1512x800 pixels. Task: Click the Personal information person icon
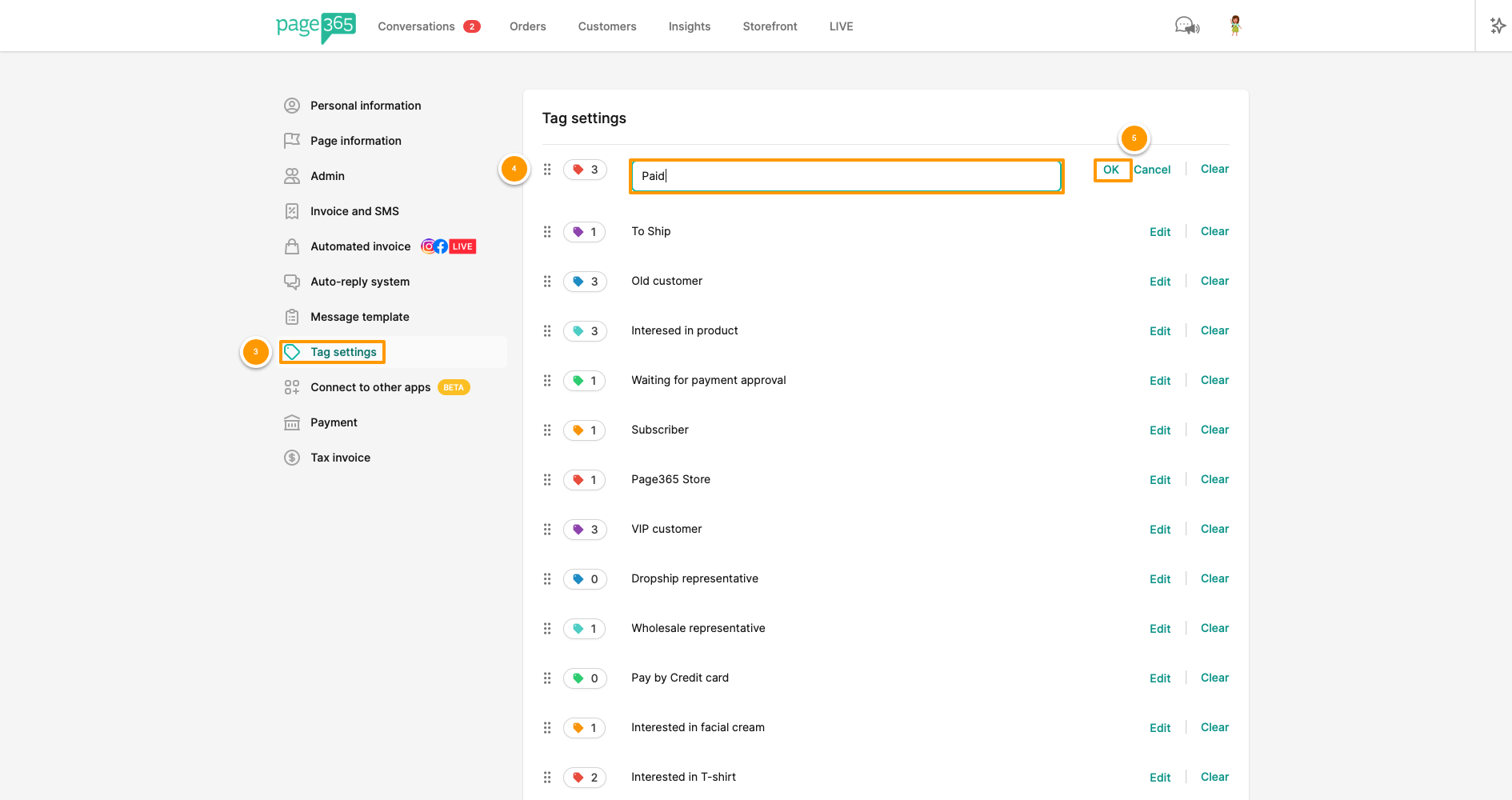click(x=292, y=106)
